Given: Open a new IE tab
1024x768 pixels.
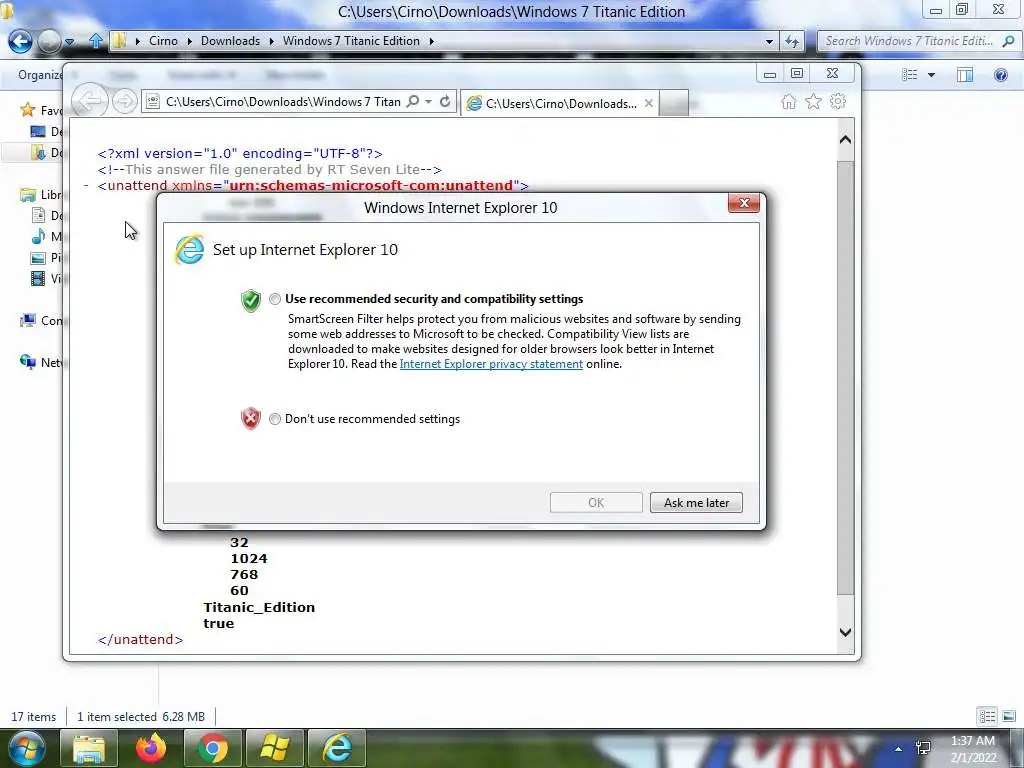Looking at the screenshot, I should 673,103.
